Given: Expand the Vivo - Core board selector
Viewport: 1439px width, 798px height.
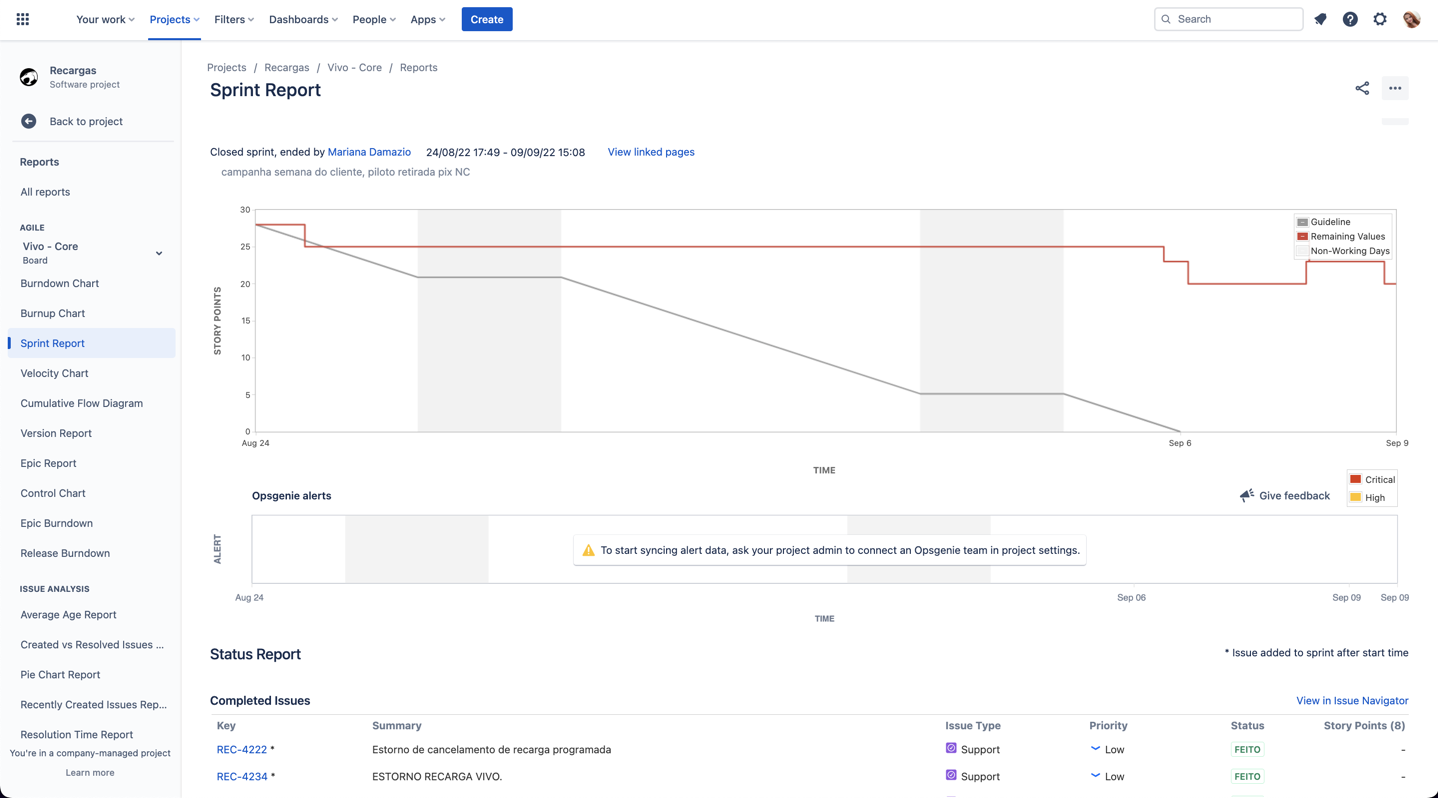Looking at the screenshot, I should pos(158,253).
